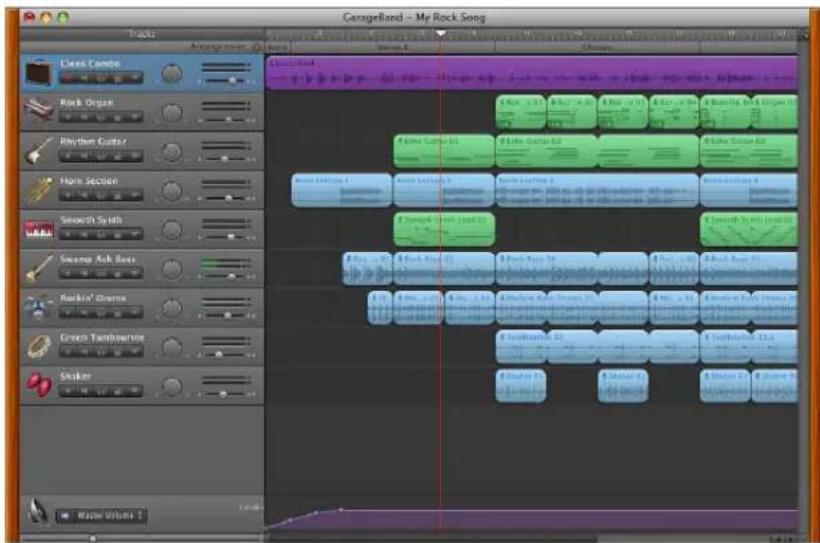Click the playhead marker in the ruler

click(441, 33)
